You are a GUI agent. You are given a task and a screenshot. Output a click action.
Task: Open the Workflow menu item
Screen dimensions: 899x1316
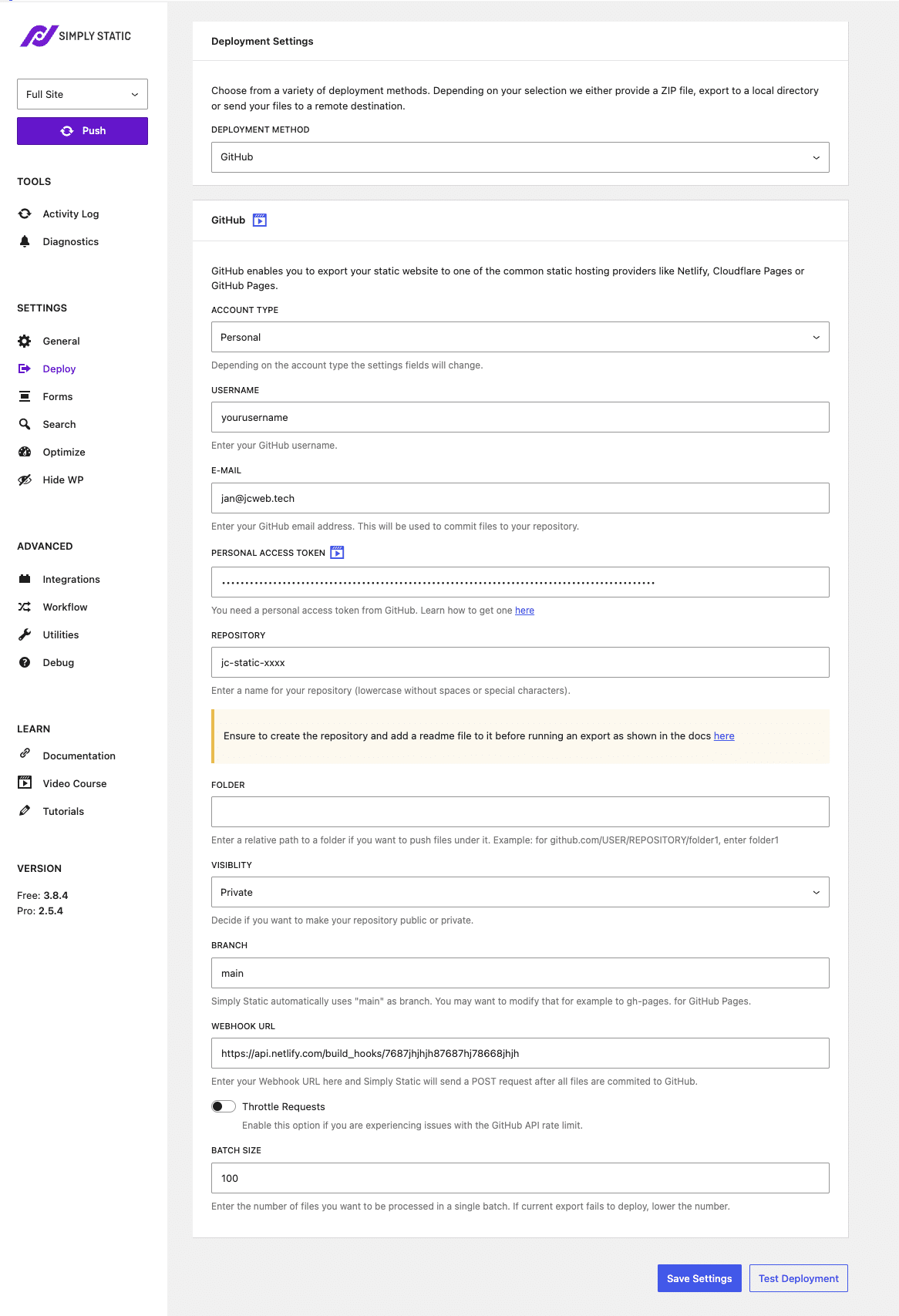[66, 607]
